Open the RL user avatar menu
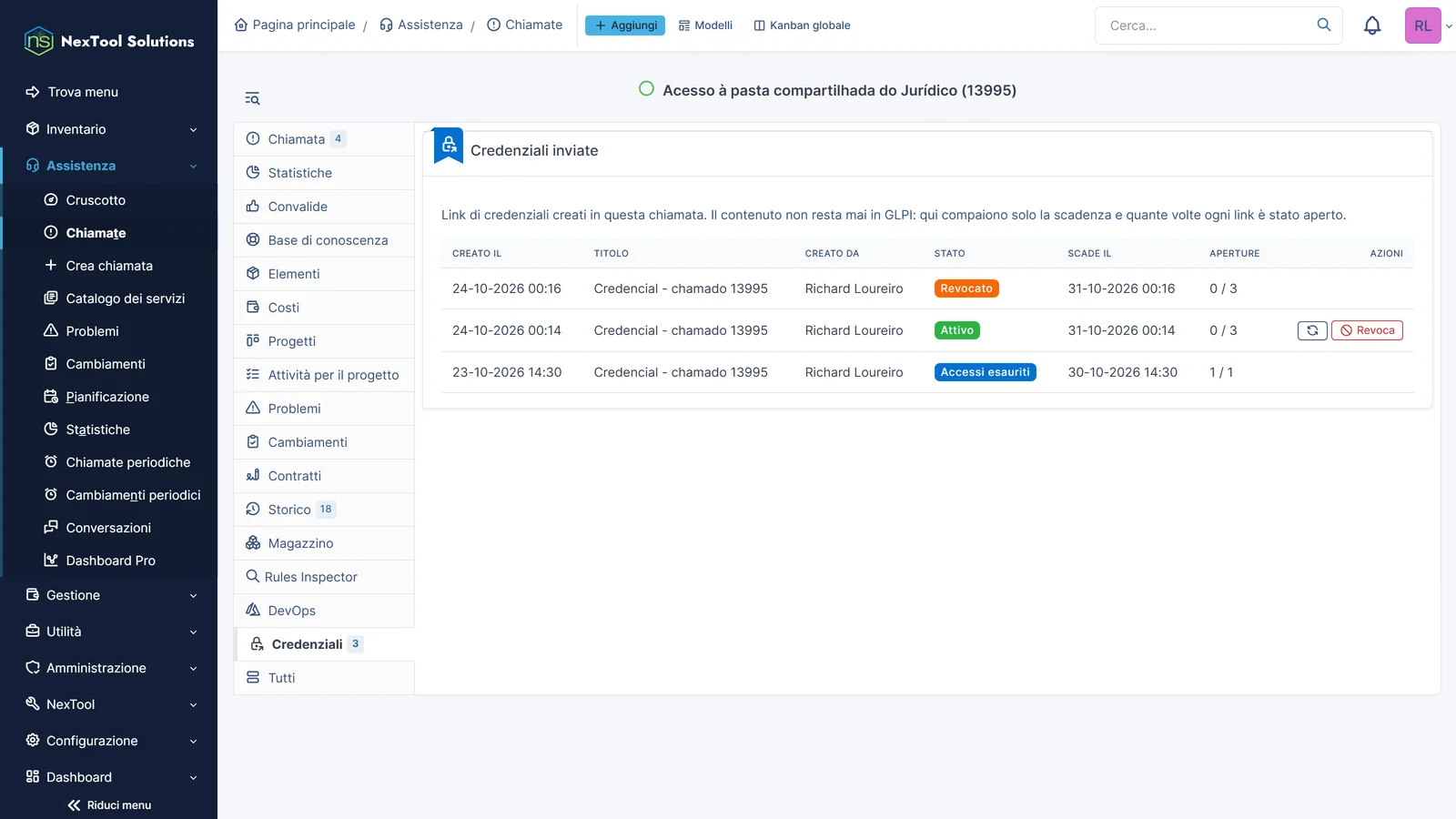The height and width of the screenshot is (819, 1456). [1423, 25]
